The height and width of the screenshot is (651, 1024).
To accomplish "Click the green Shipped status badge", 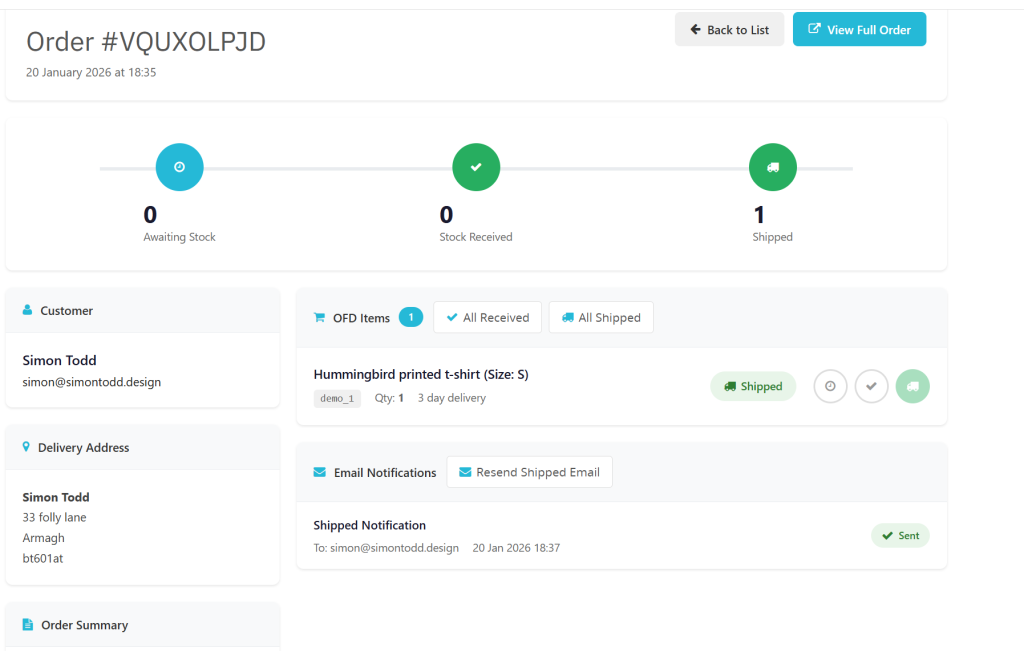I will 753,387.
